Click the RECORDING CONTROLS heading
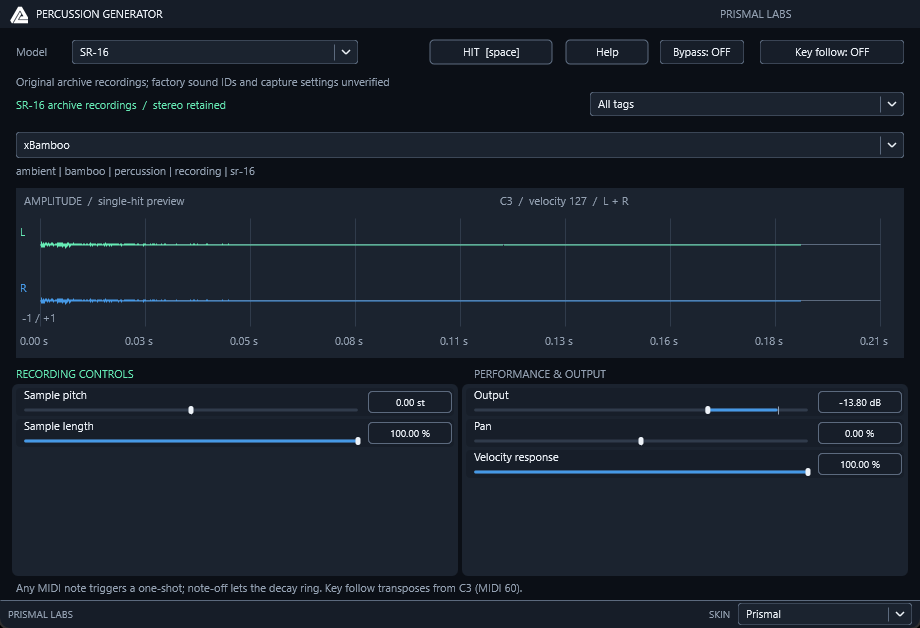920x628 pixels. click(75, 374)
